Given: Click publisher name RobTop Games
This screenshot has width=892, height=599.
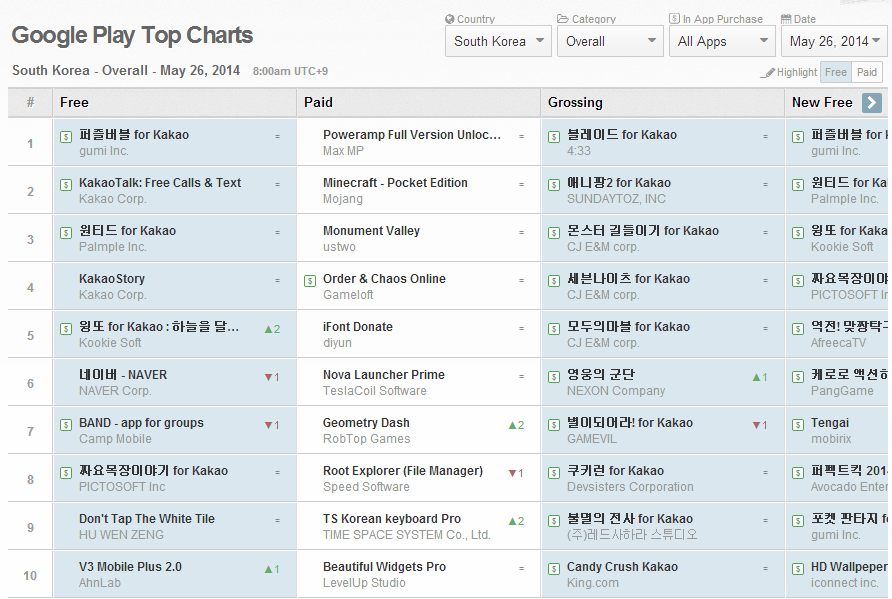Looking at the screenshot, I should point(366,439).
